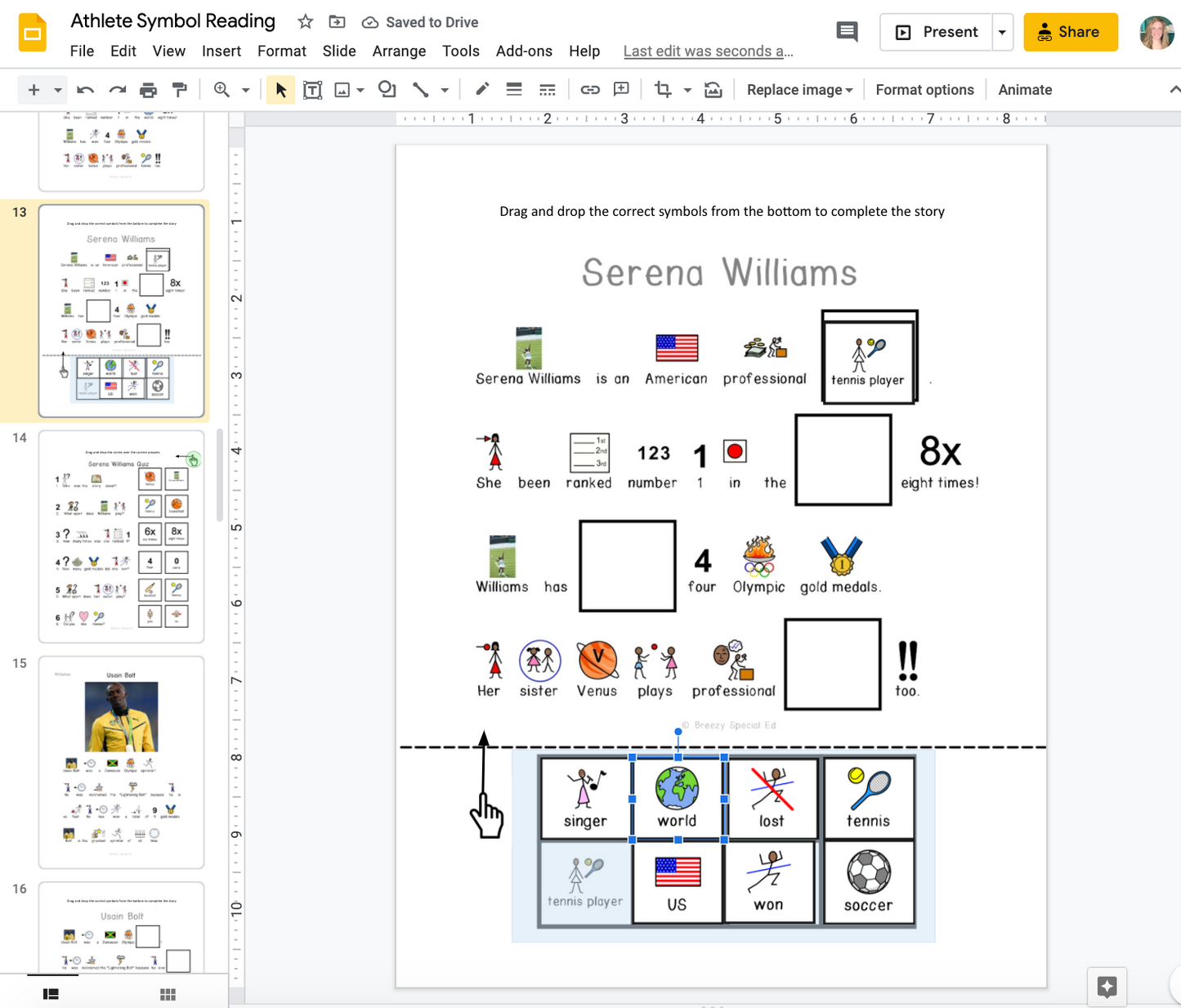
Task: Open the mask image dropdown arrow
Action: coord(687,90)
